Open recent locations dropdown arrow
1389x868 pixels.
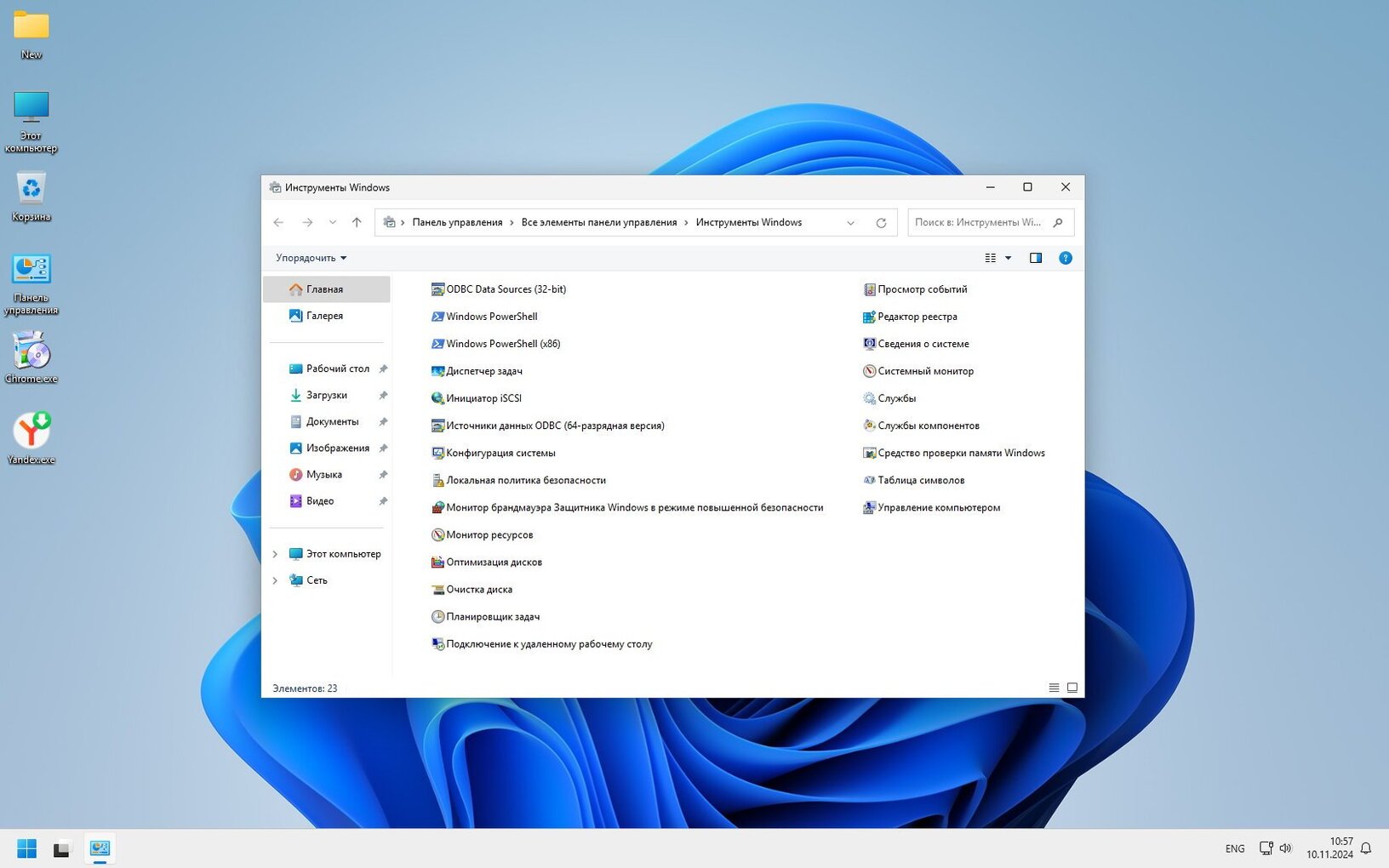(333, 222)
